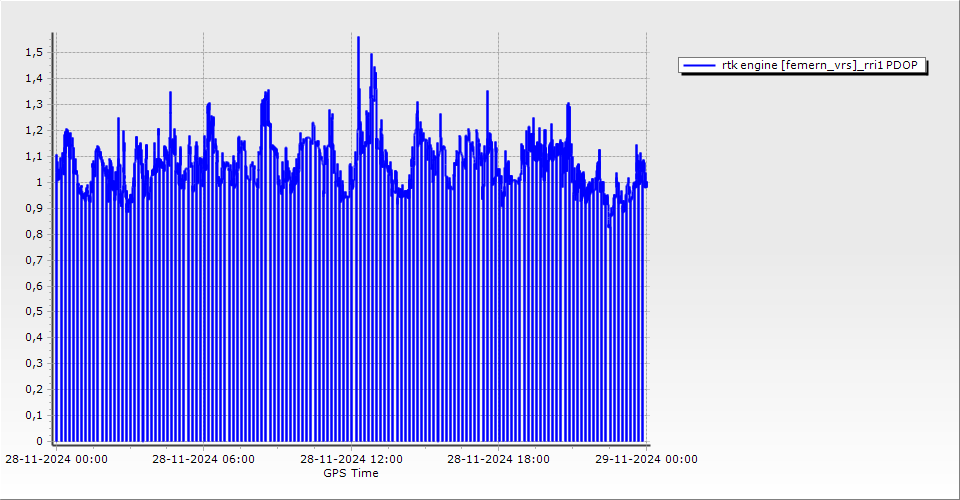Click the '28-11-2024 12:00' x-axis label
The height and width of the screenshot is (500, 960).
pyautogui.click(x=352, y=460)
